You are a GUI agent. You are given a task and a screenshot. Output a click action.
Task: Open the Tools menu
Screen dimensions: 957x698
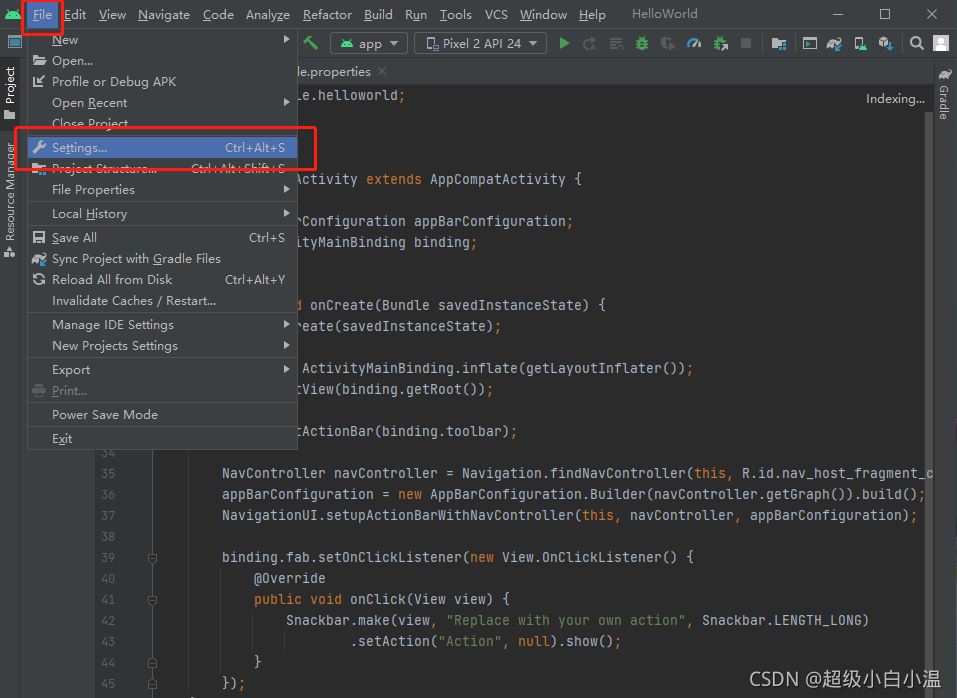(455, 15)
